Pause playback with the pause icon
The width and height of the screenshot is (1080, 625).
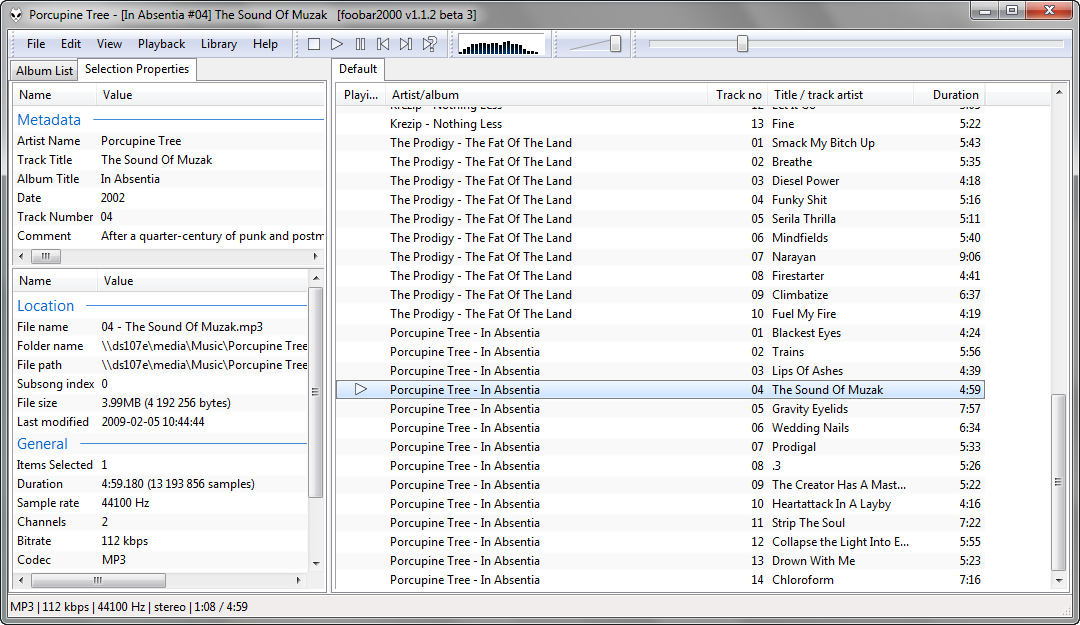[360, 44]
